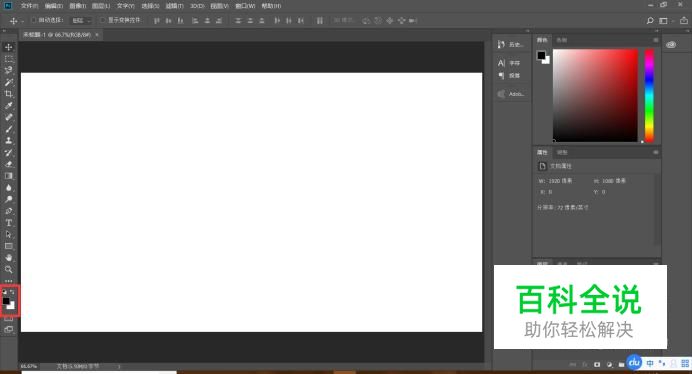Select the Magic Wand selection tool
692x374 pixels.
(x=8, y=82)
